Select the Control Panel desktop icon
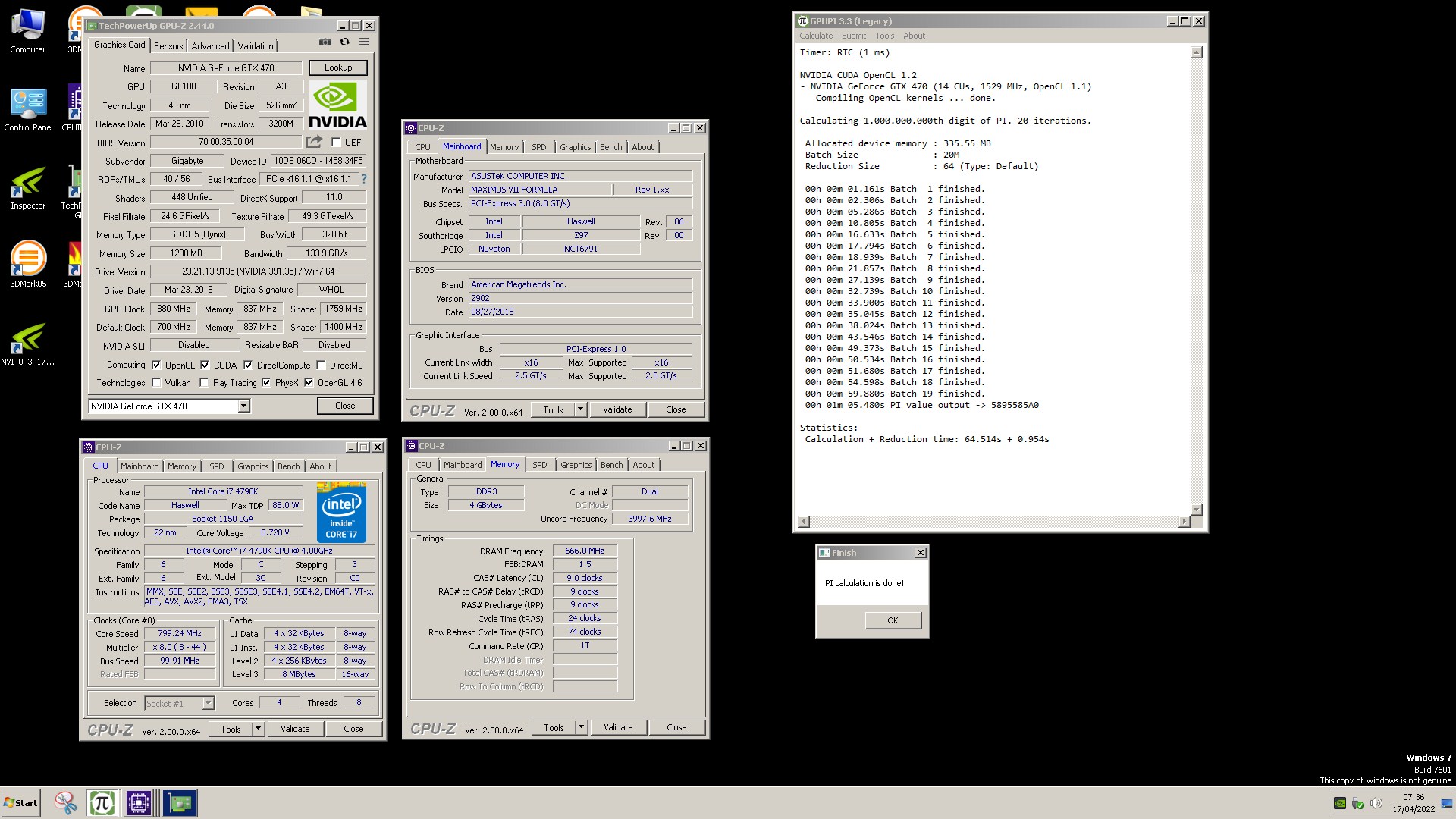The image size is (1456, 819). click(28, 110)
